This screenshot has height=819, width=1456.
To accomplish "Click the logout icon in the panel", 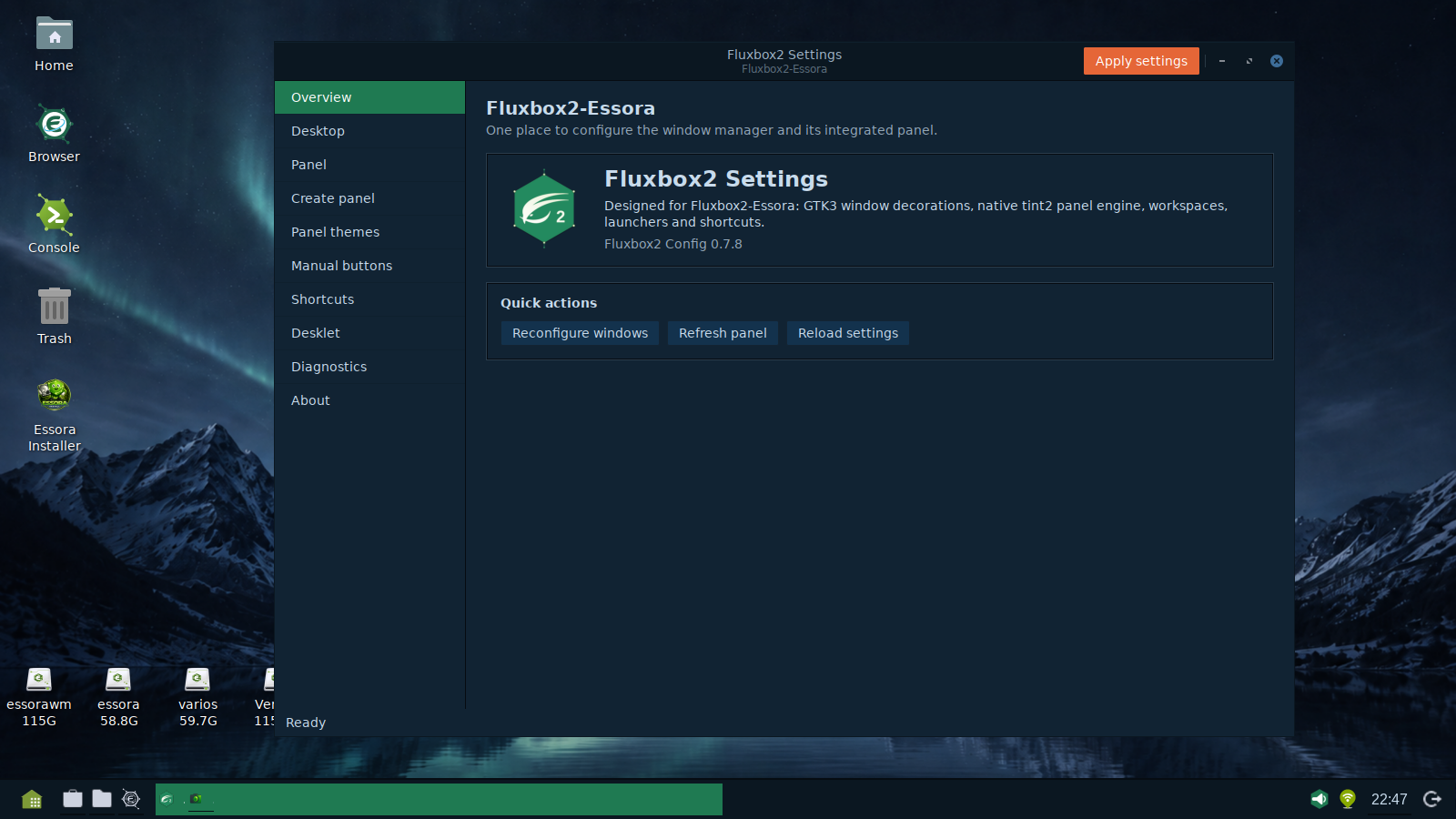I will 1432,799.
